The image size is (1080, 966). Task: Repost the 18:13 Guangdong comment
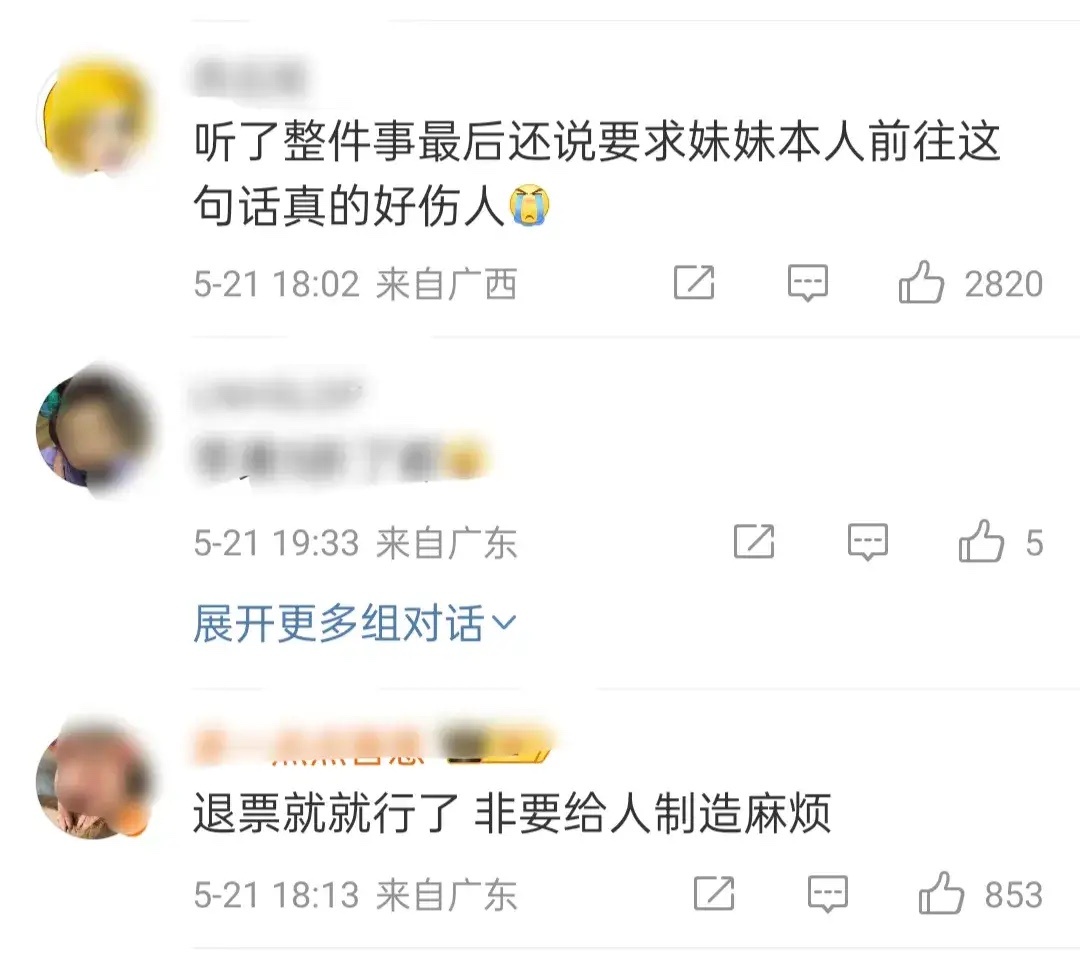coord(714,894)
